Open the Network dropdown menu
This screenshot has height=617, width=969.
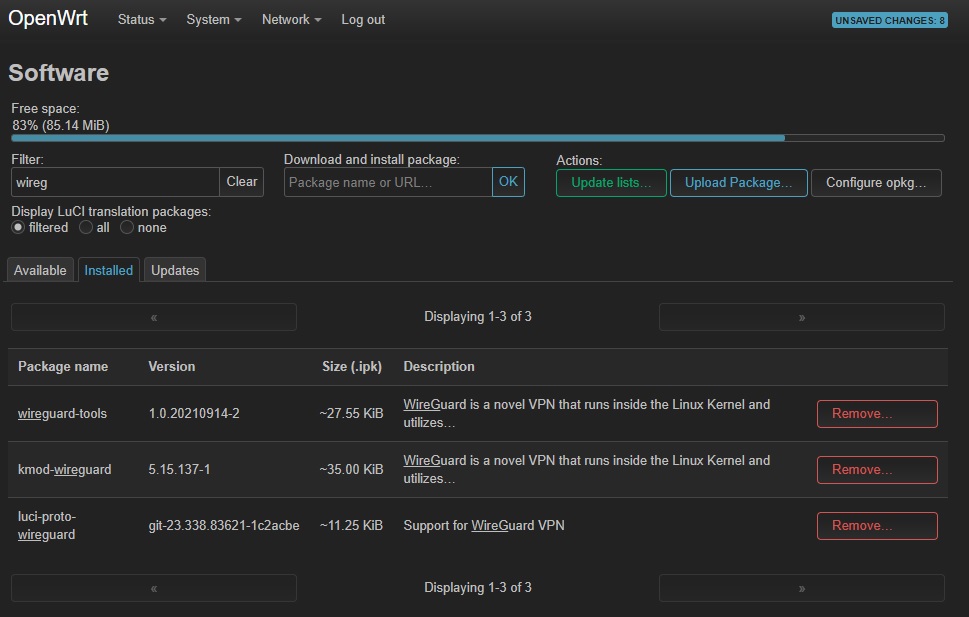coord(291,20)
